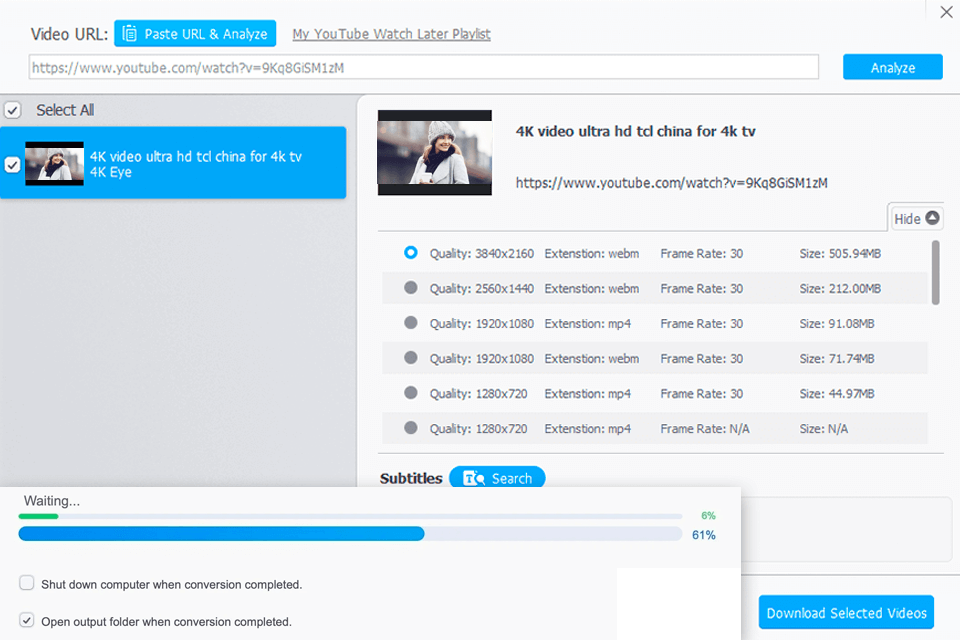Screen dimensions: 960x640
Task: Click the large video preview thumbnail
Action: 434,153
